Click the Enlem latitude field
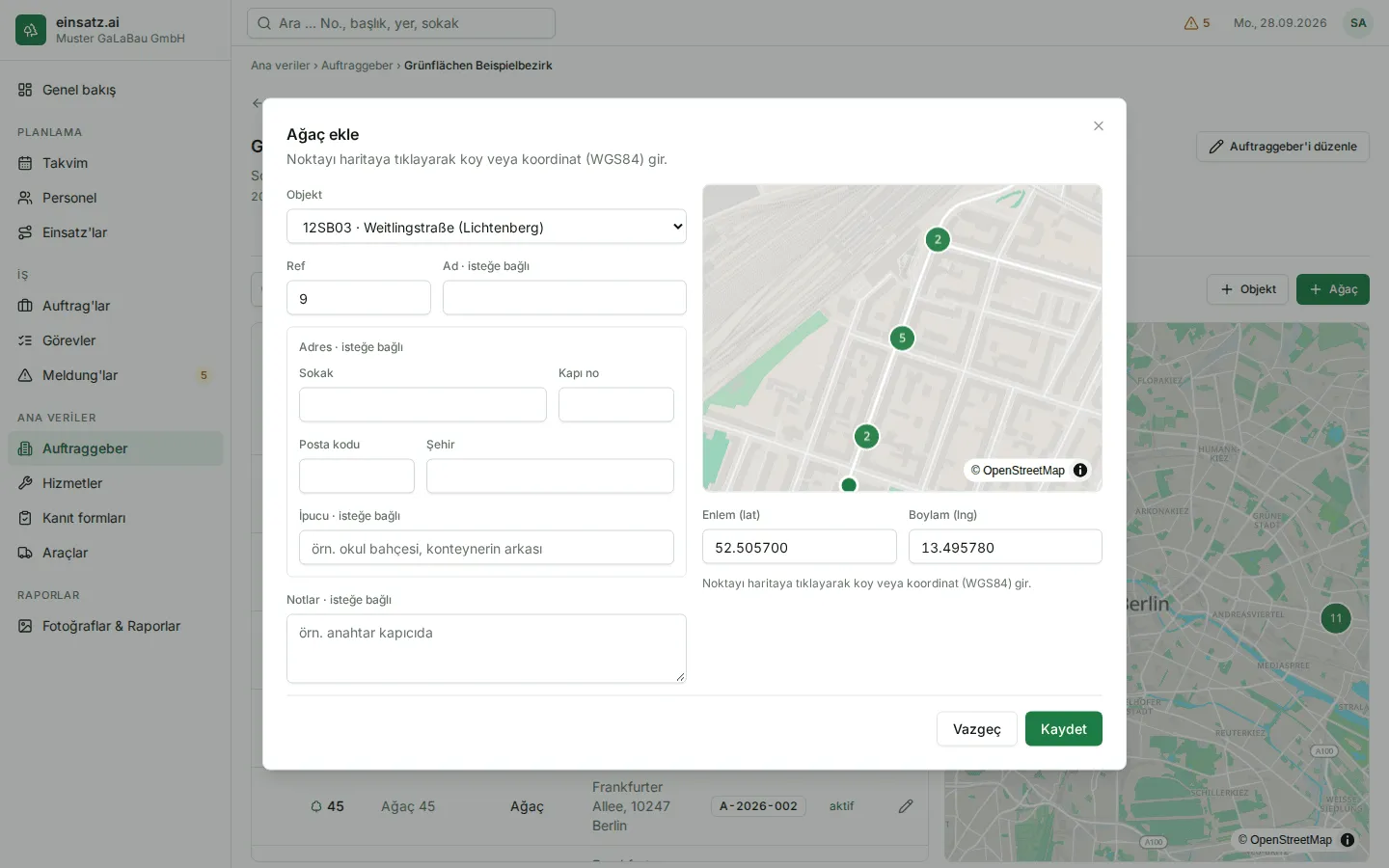The width and height of the screenshot is (1389, 868). coord(800,547)
